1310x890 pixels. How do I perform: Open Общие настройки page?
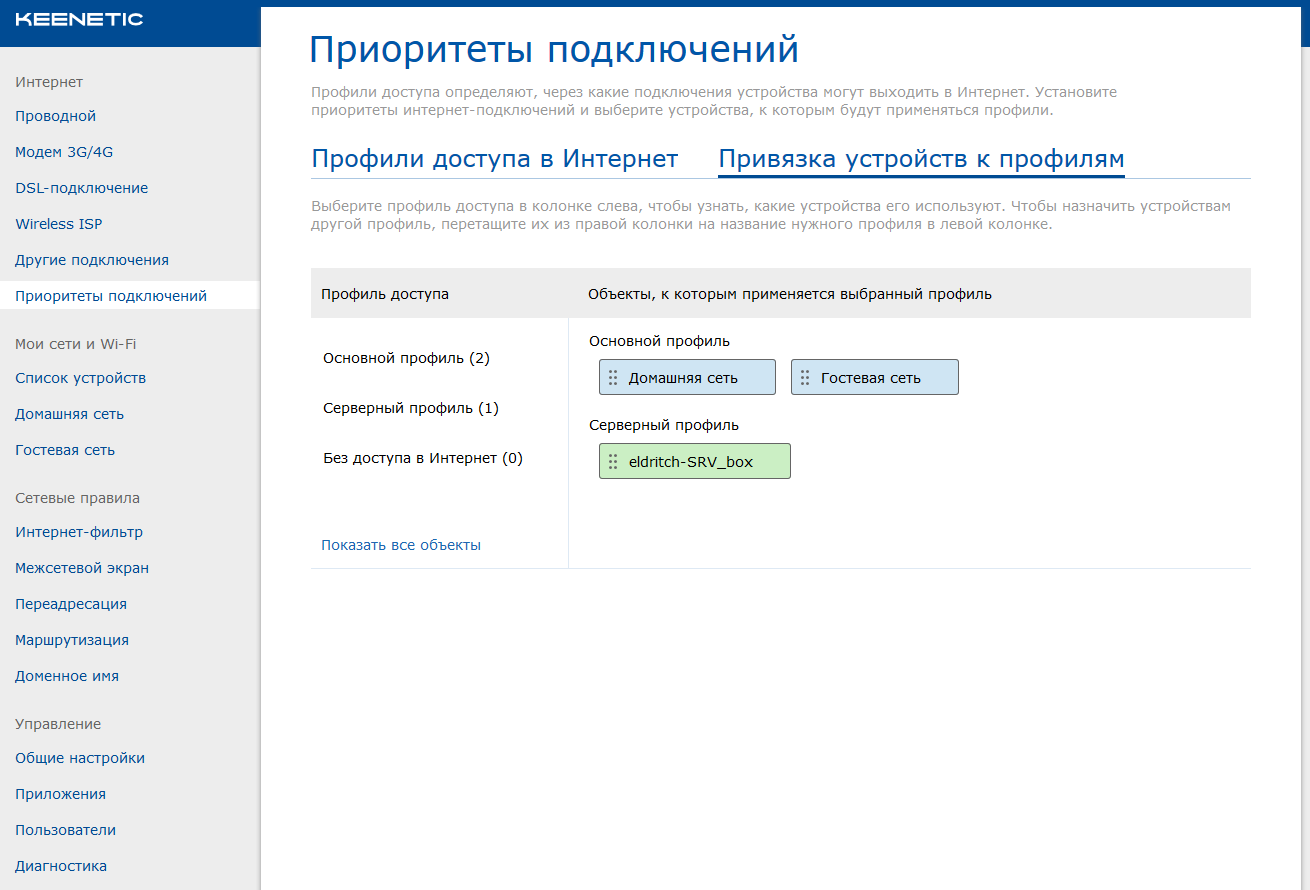point(80,758)
